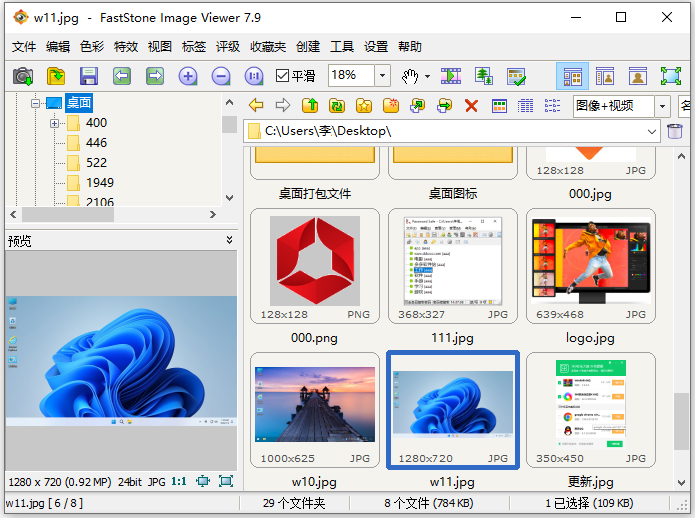Open the 评级 menu
The image size is (695, 518).
(228, 47)
